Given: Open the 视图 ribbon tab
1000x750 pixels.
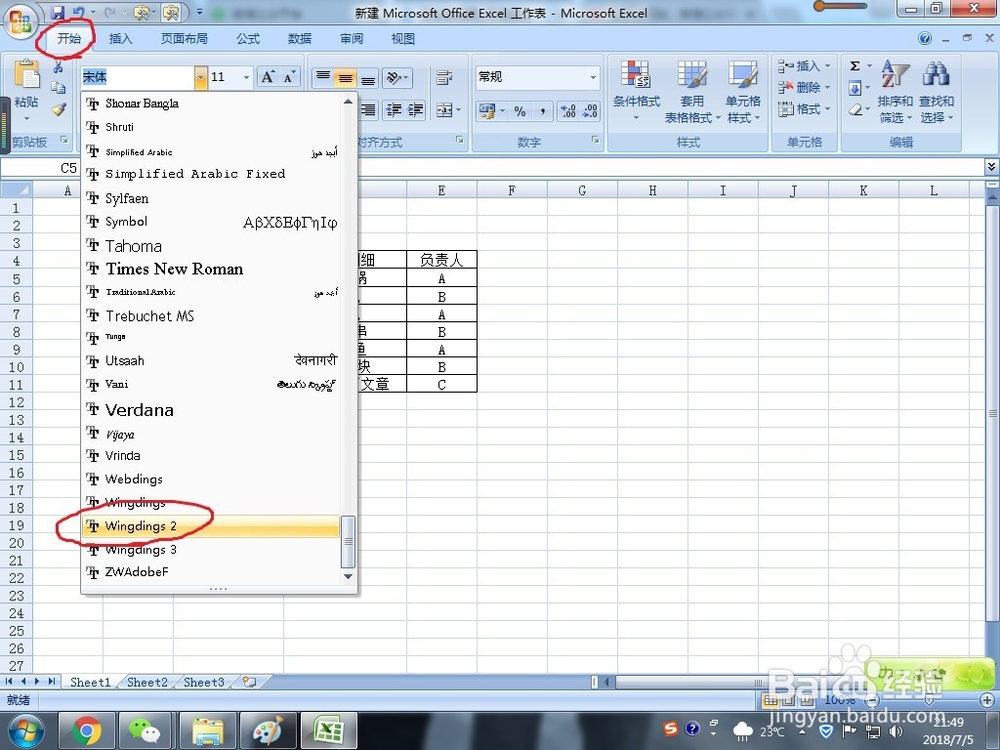Looking at the screenshot, I should click(x=403, y=39).
